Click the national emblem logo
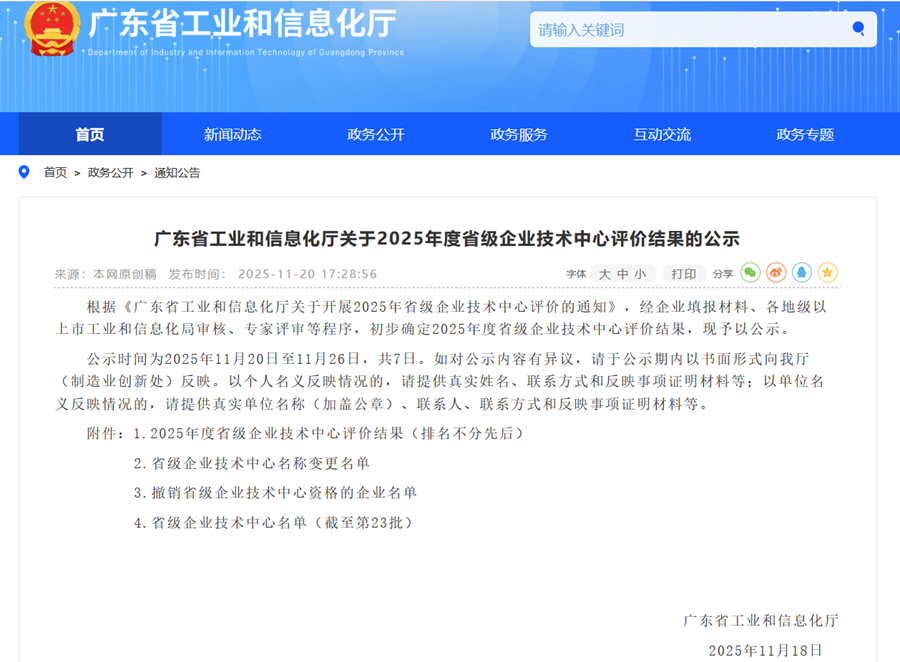900x662 pixels. tap(52, 29)
